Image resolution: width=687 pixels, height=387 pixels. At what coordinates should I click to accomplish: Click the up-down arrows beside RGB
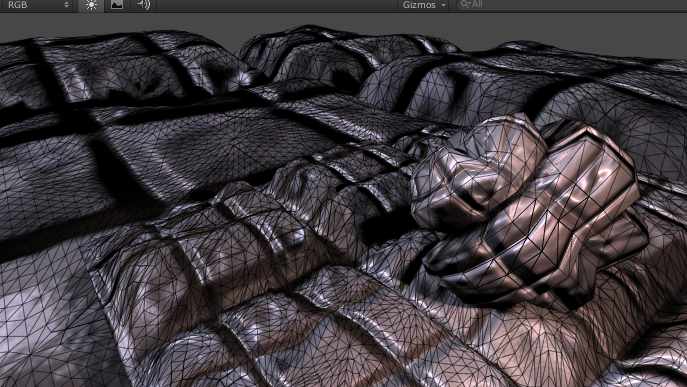67,5
